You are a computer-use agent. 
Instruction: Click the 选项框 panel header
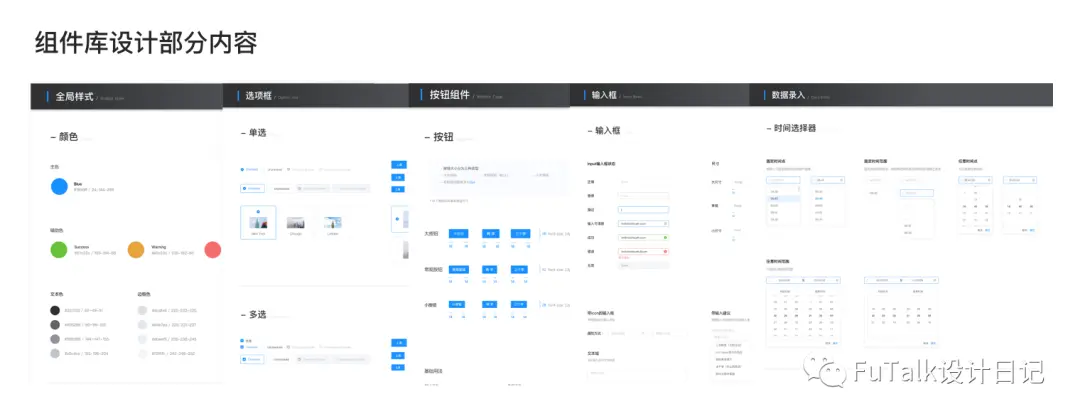pyautogui.click(x=316, y=96)
